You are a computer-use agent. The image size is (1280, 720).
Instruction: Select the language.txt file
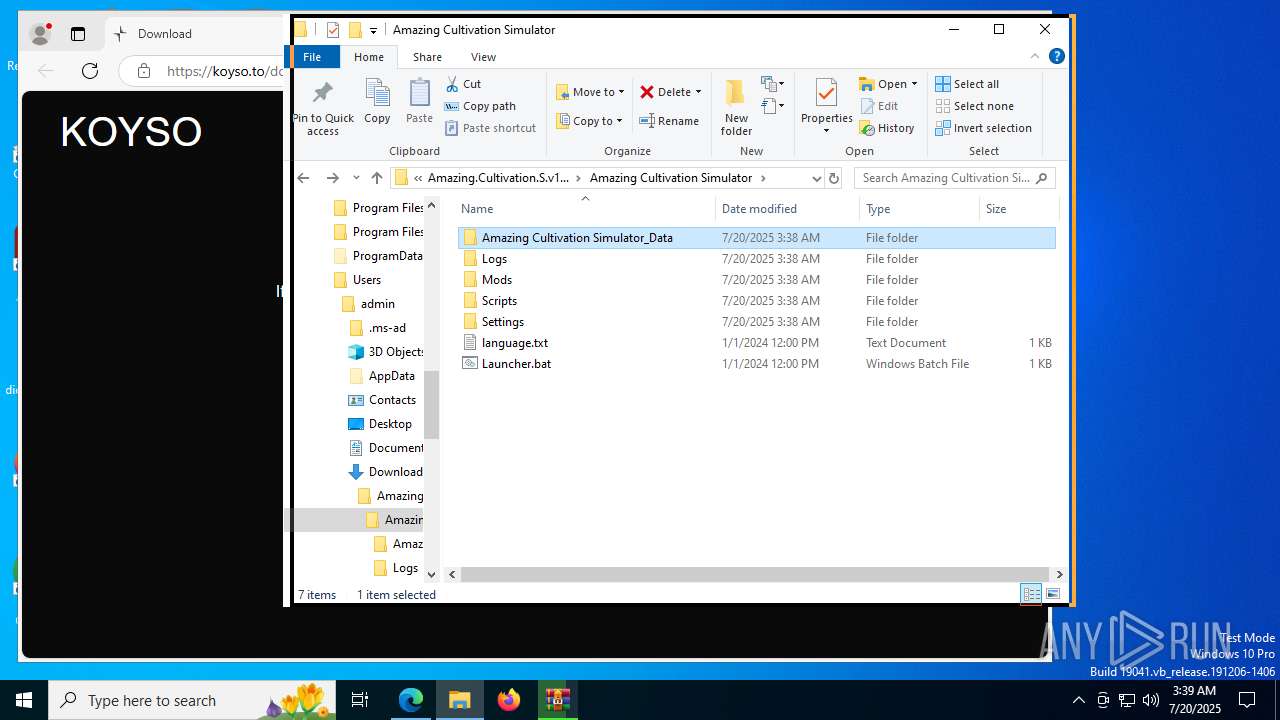click(x=756, y=343)
